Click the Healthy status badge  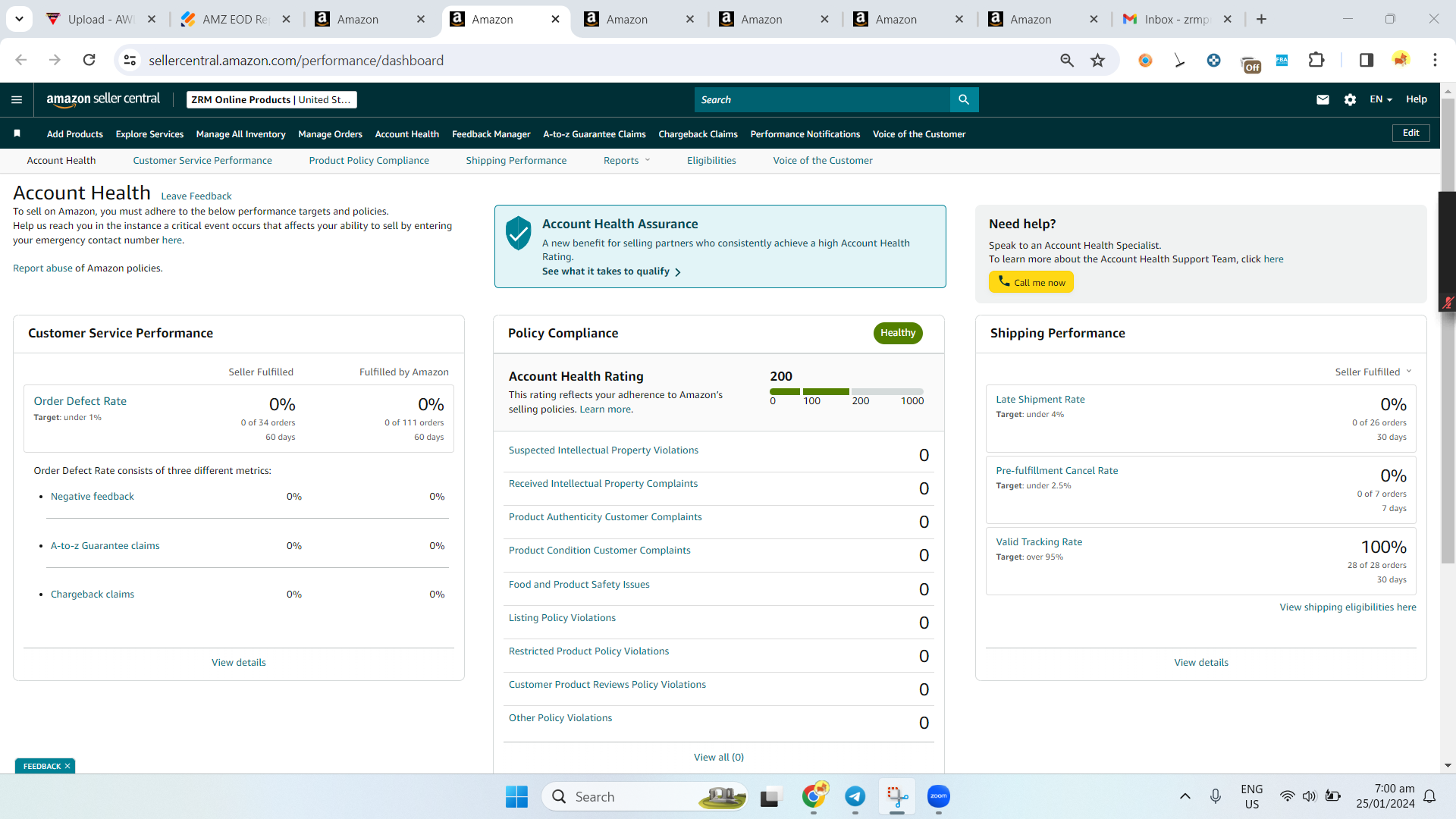898,333
